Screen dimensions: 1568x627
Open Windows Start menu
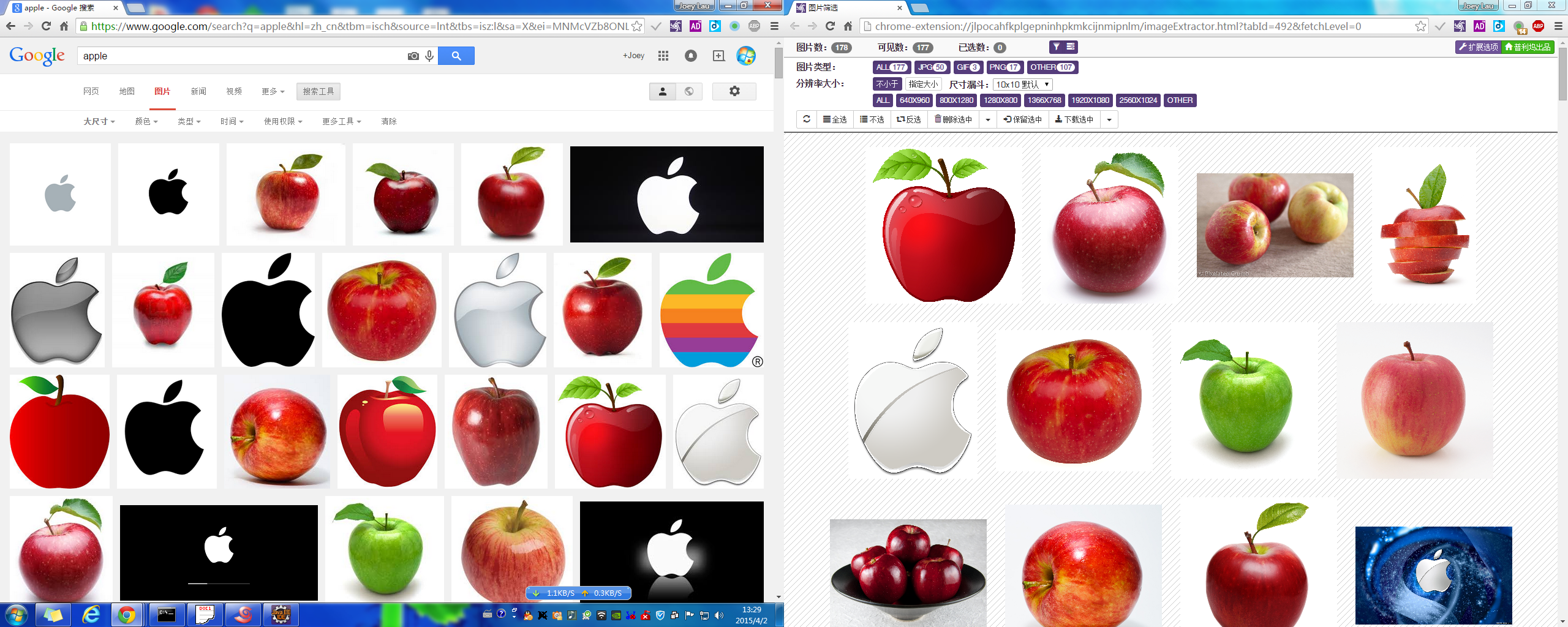click(x=17, y=615)
